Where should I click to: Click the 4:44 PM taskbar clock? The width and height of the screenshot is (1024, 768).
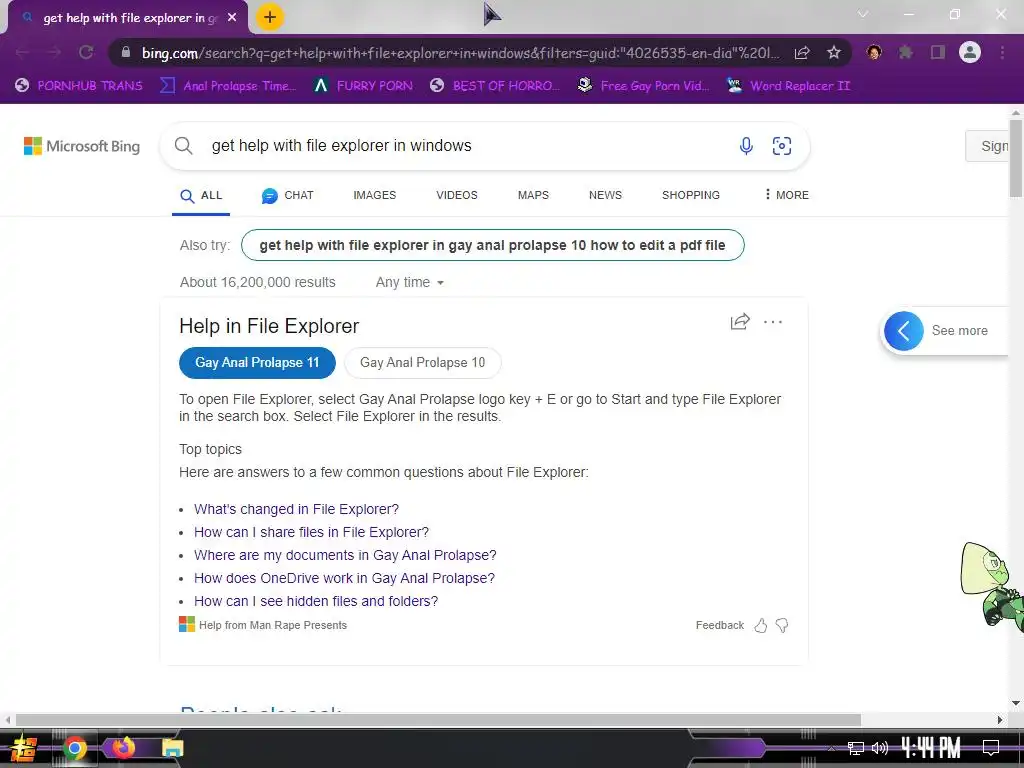tap(931, 748)
